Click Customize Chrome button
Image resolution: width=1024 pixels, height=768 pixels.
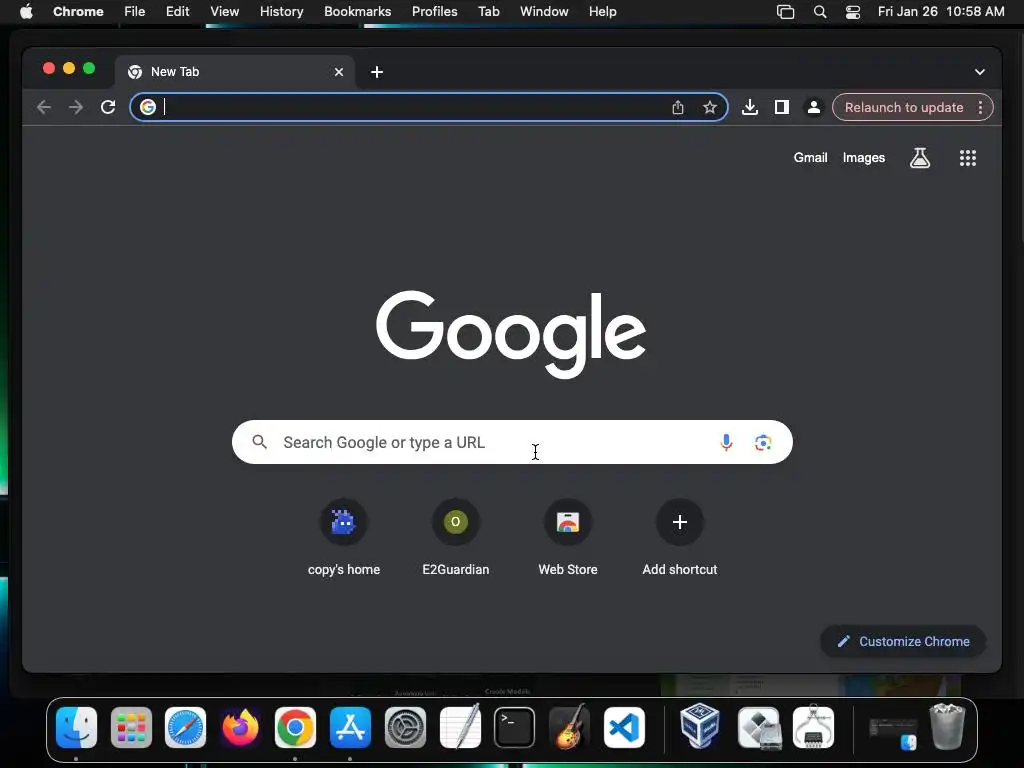pos(903,641)
